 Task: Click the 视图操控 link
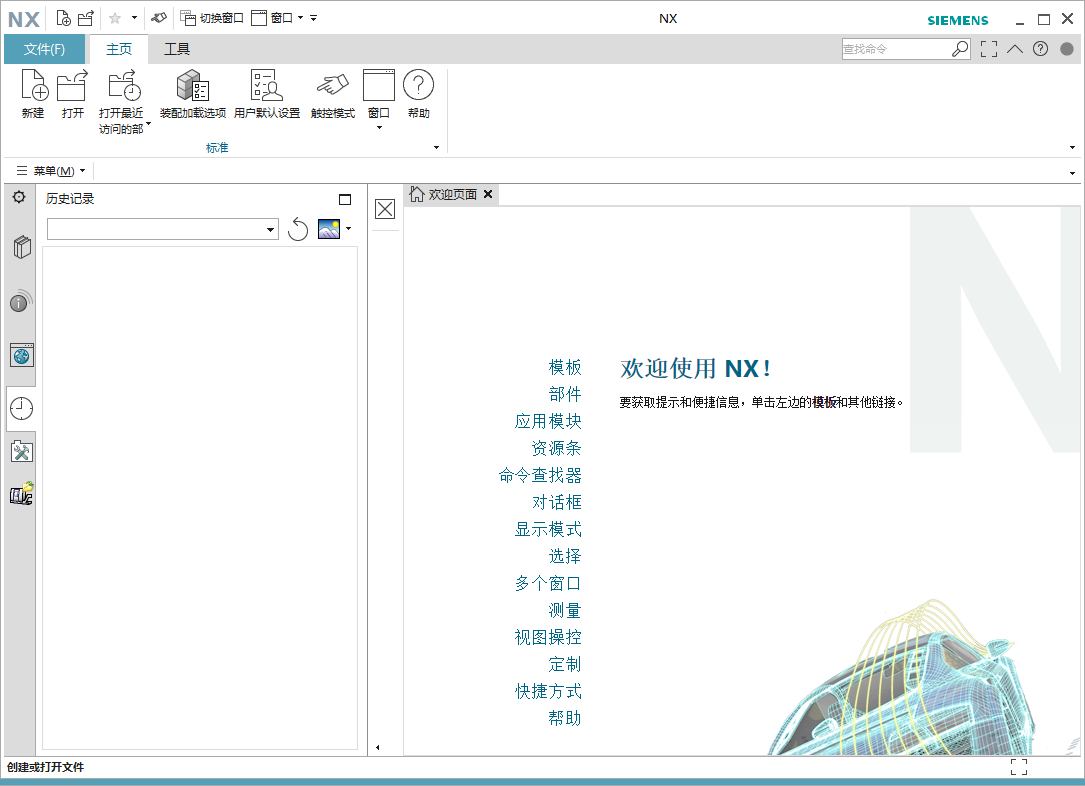[548, 637]
